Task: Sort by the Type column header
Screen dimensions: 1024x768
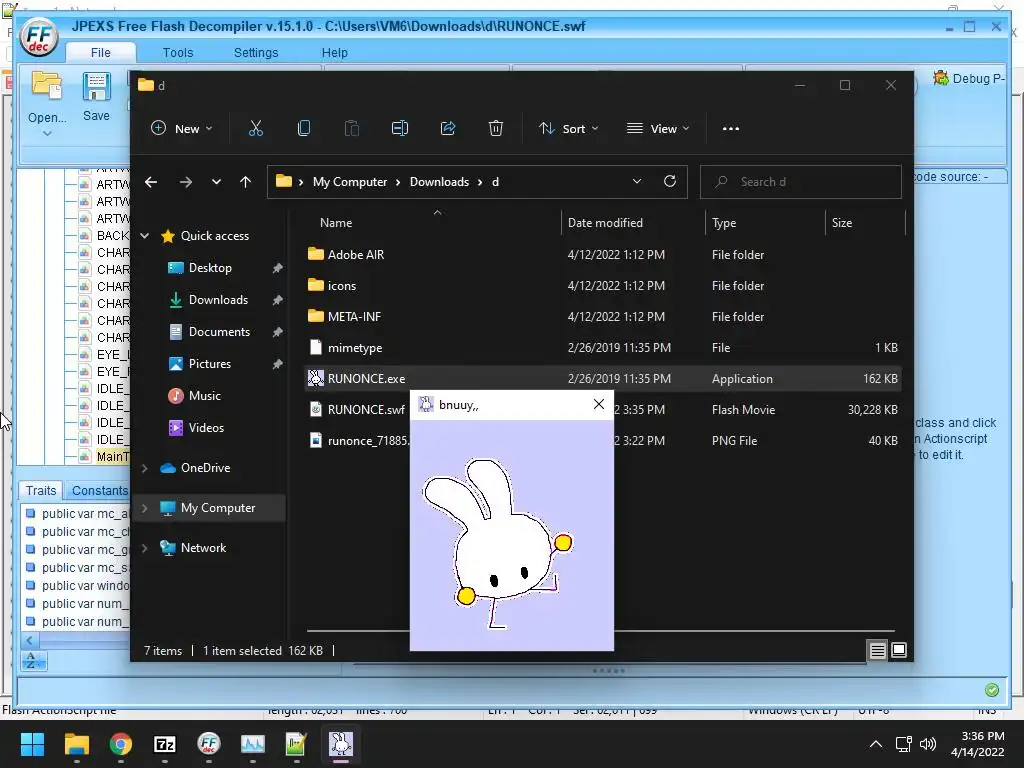Action: click(x=724, y=223)
